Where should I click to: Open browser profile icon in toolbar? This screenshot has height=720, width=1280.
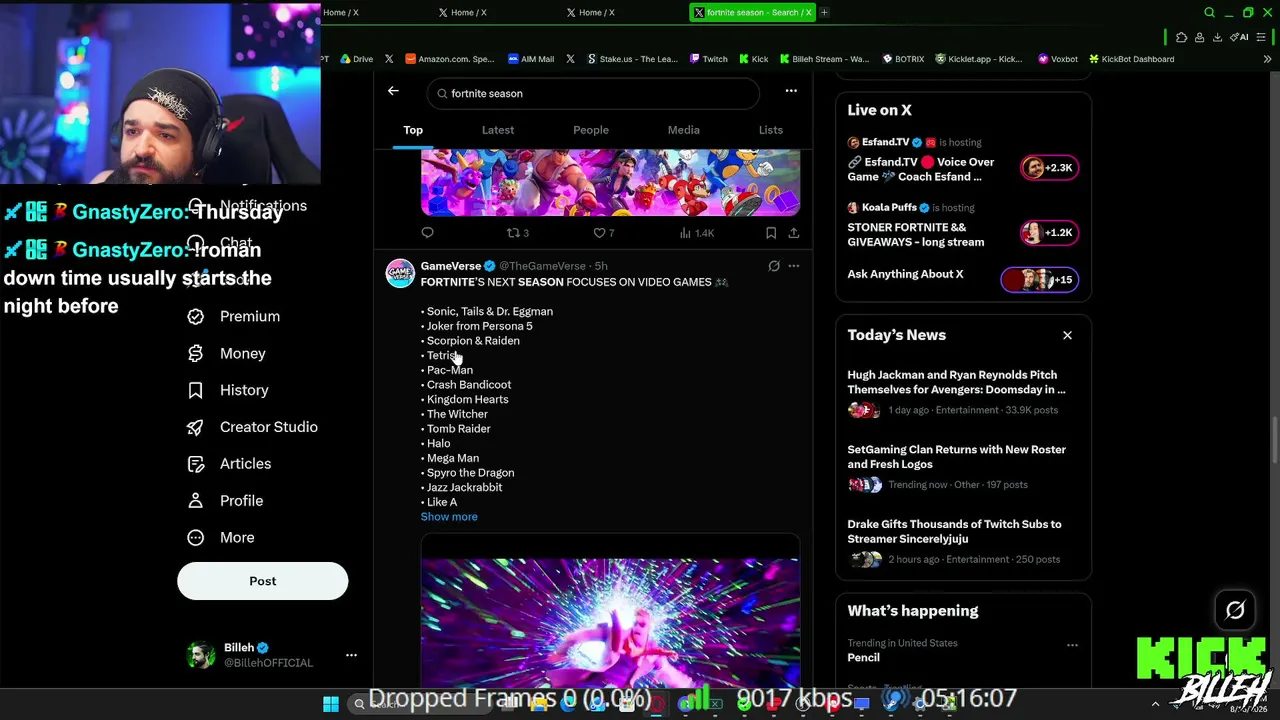[x=1199, y=38]
